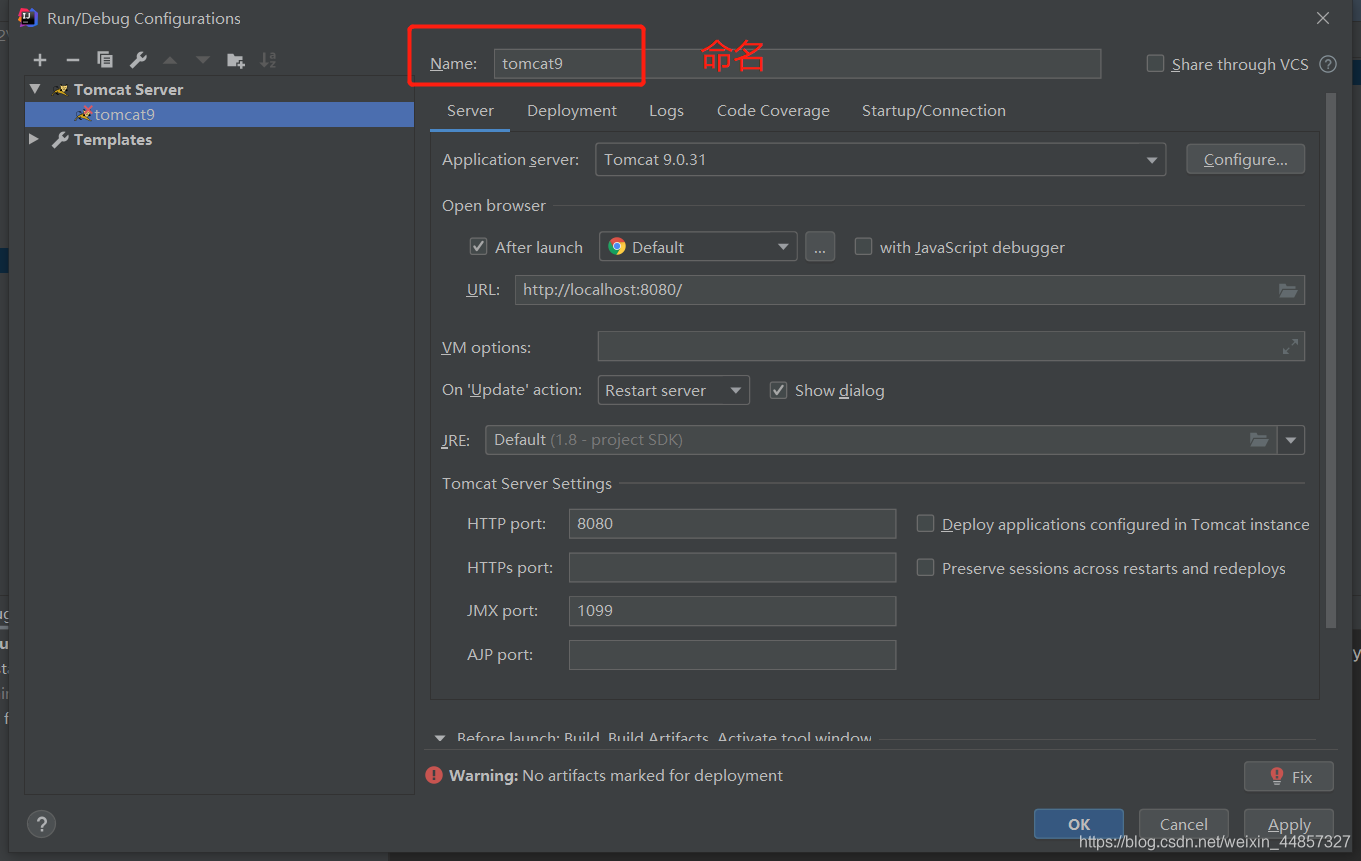Open edit templates wrench icon
The image size is (1361, 861).
pyautogui.click(x=138, y=61)
